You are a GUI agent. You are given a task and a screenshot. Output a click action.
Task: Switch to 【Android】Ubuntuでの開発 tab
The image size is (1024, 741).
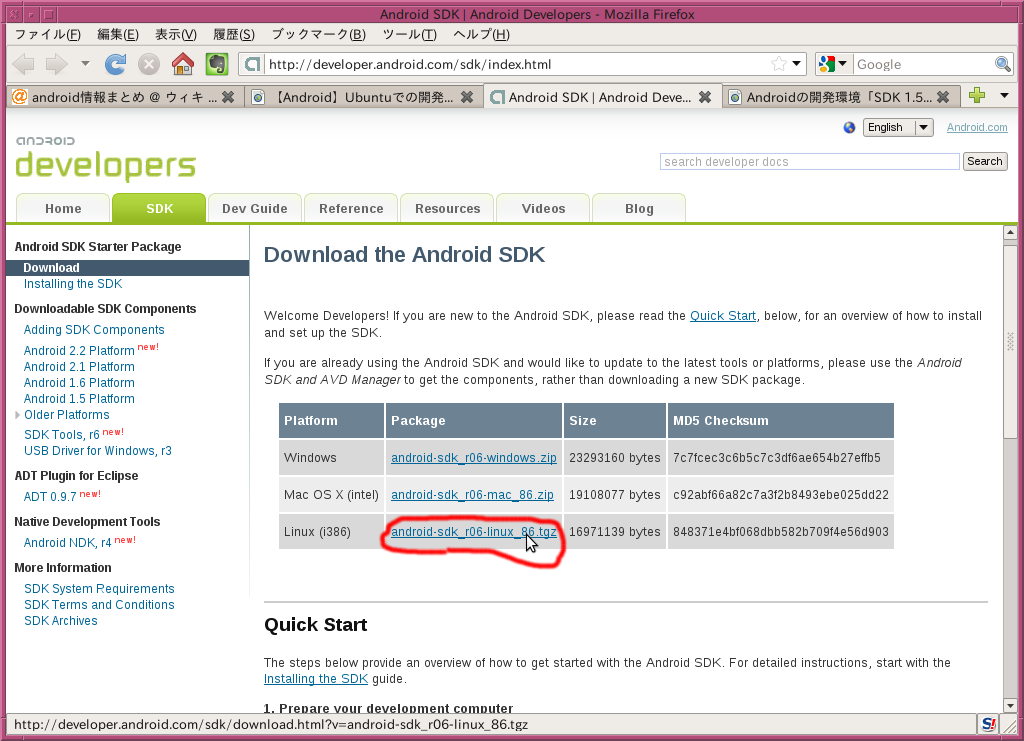pos(364,97)
